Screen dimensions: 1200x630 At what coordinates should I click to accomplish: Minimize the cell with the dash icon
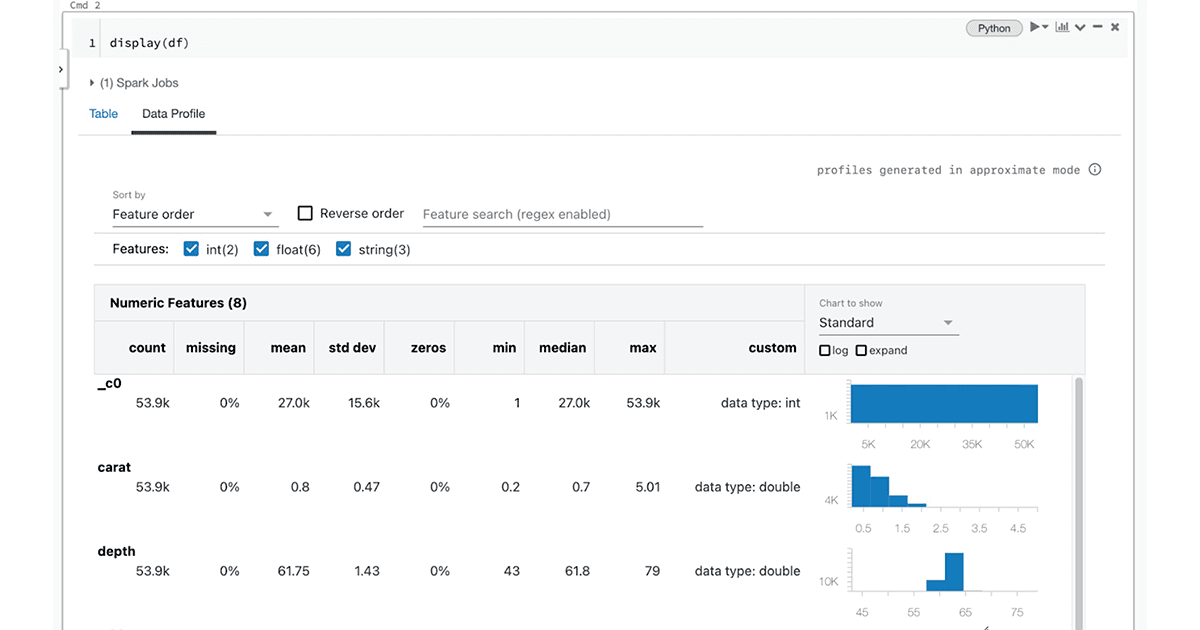pyautogui.click(x=1097, y=27)
